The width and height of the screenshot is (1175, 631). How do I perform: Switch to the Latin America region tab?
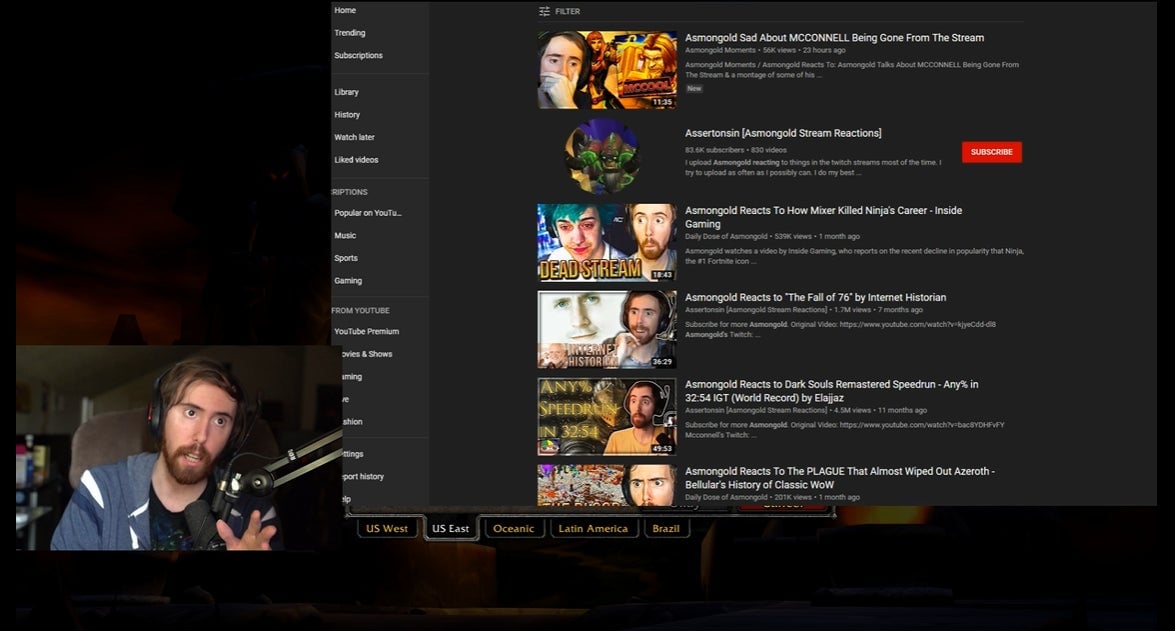tap(593, 528)
